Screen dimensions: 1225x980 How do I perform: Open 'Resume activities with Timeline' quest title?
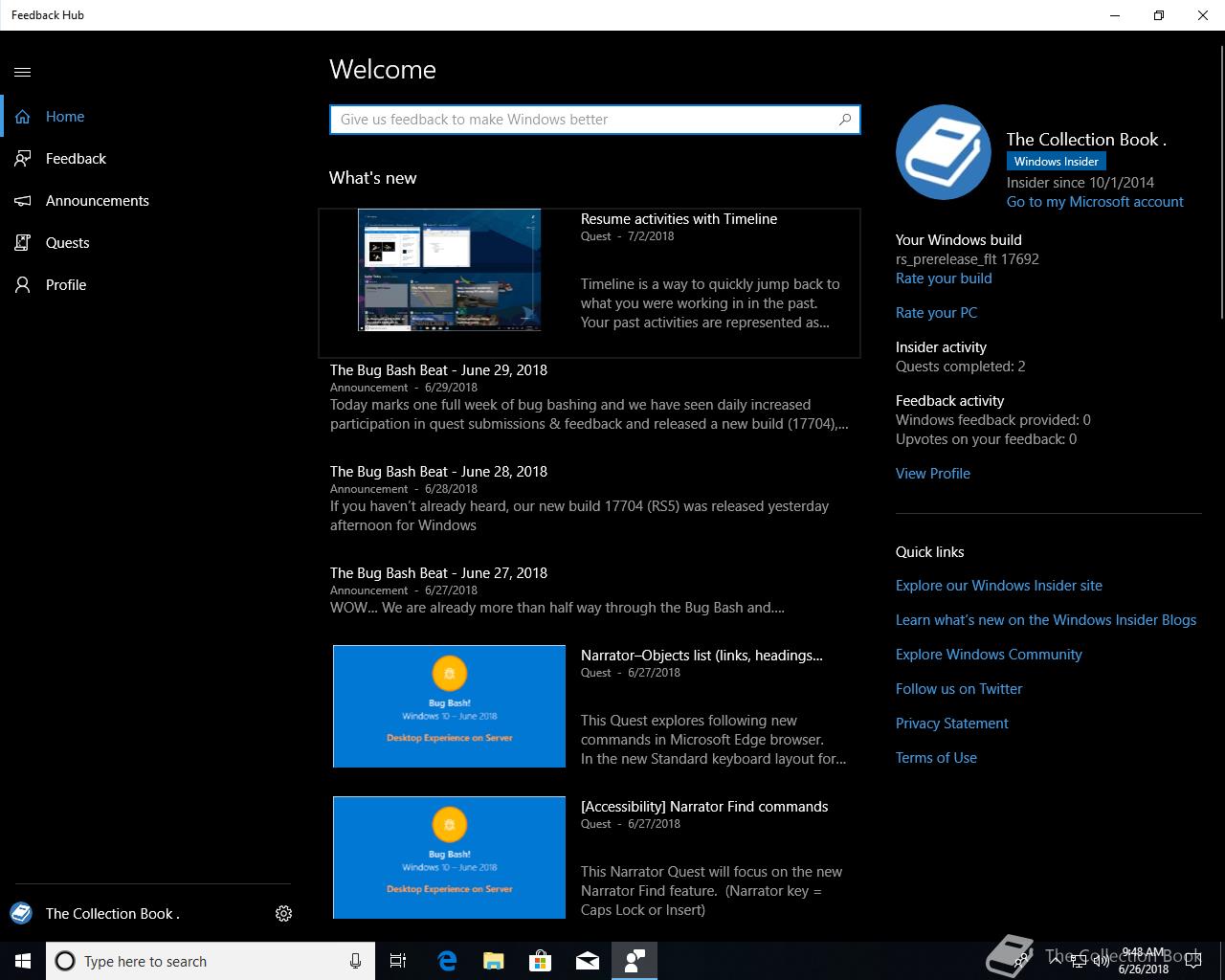pos(679,219)
